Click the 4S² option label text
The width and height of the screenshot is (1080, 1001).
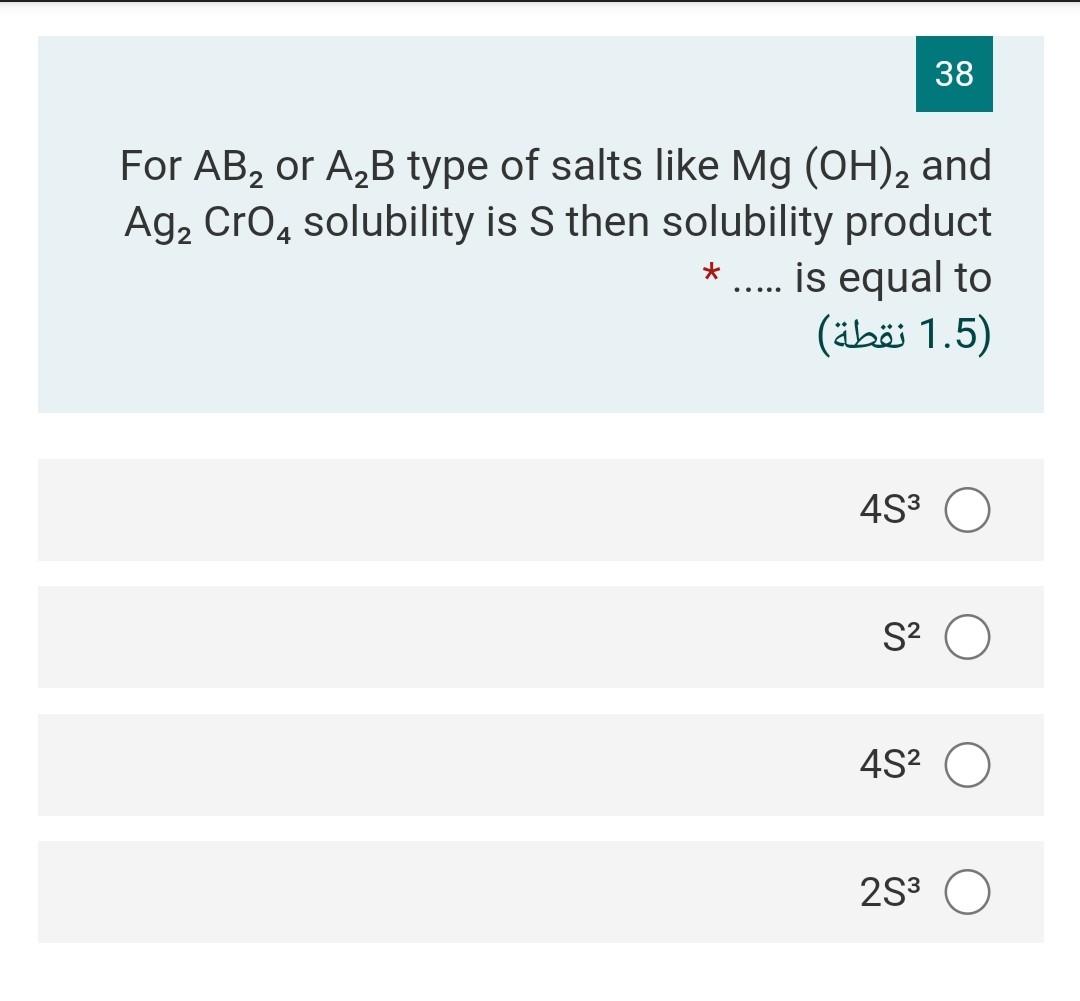click(890, 765)
